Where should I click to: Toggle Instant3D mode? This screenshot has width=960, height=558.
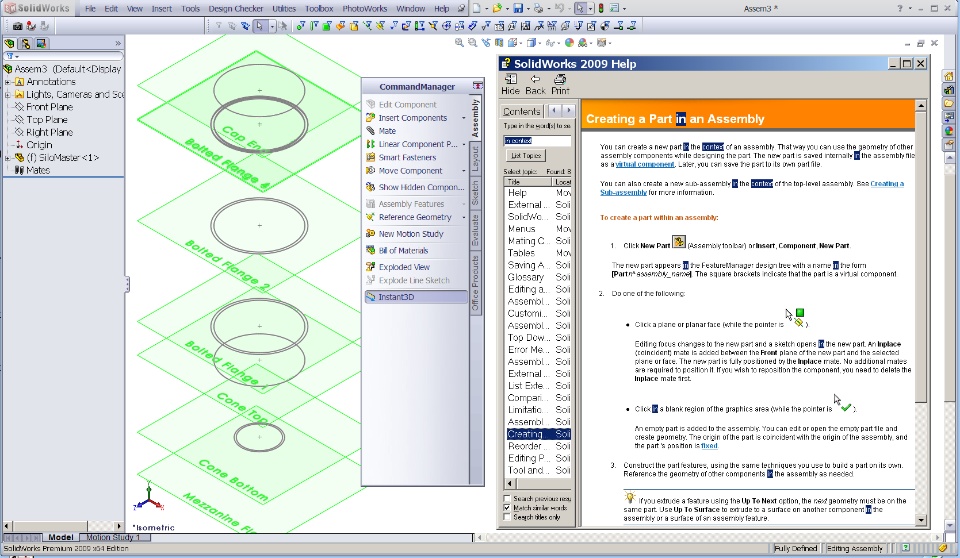416,297
